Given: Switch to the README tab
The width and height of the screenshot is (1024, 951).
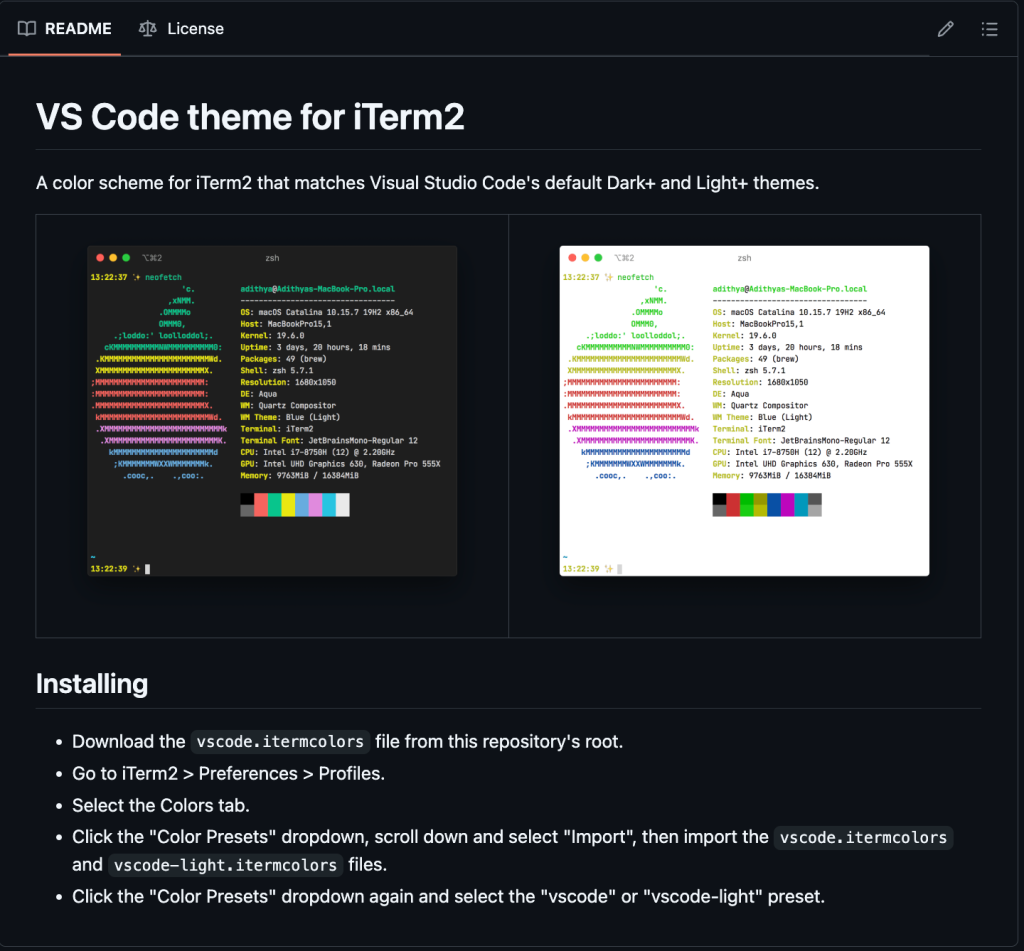Looking at the screenshot, I should pos(65,29).
